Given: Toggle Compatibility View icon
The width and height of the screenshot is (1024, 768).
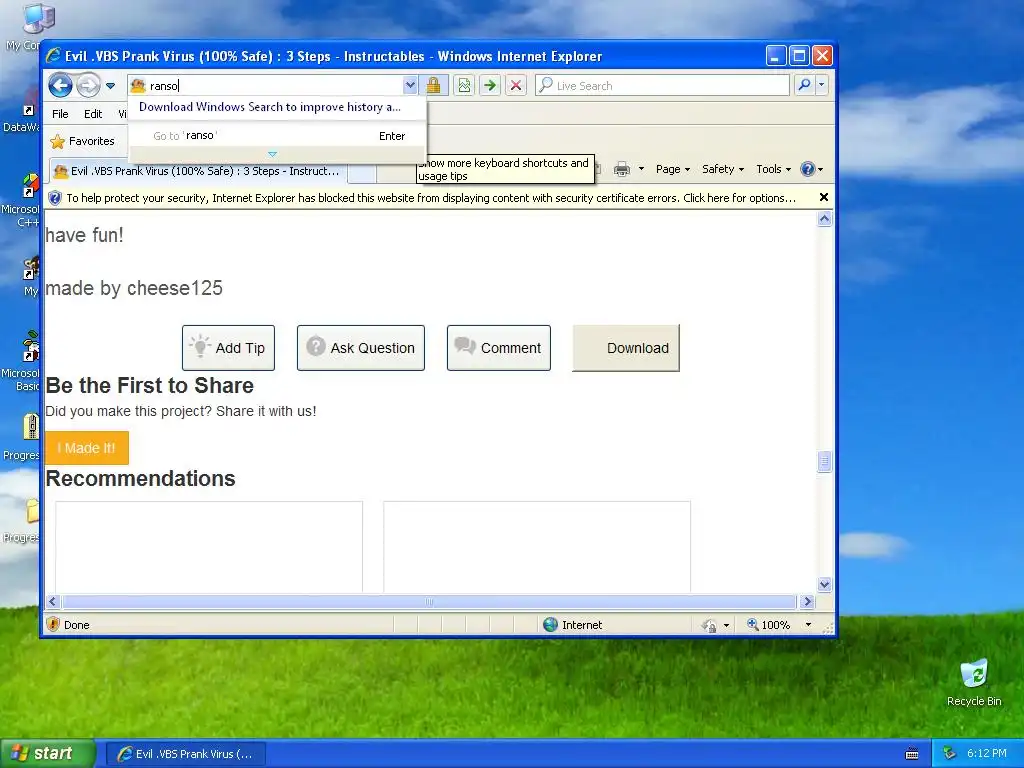Looking at the screenshot, I should [464, 86].
